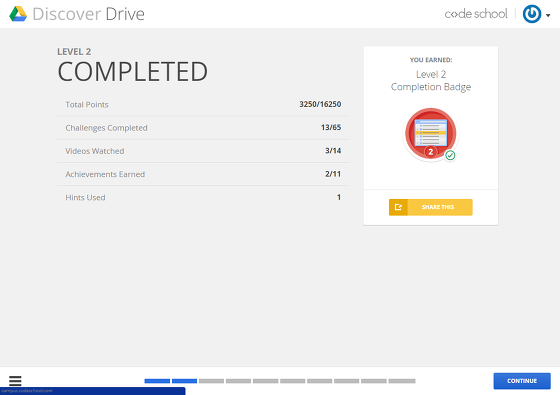Image resolution: width=560 pixels, height=395 pixels.
Task: Click the green checkmark on the badge
Action: (450, 155)
